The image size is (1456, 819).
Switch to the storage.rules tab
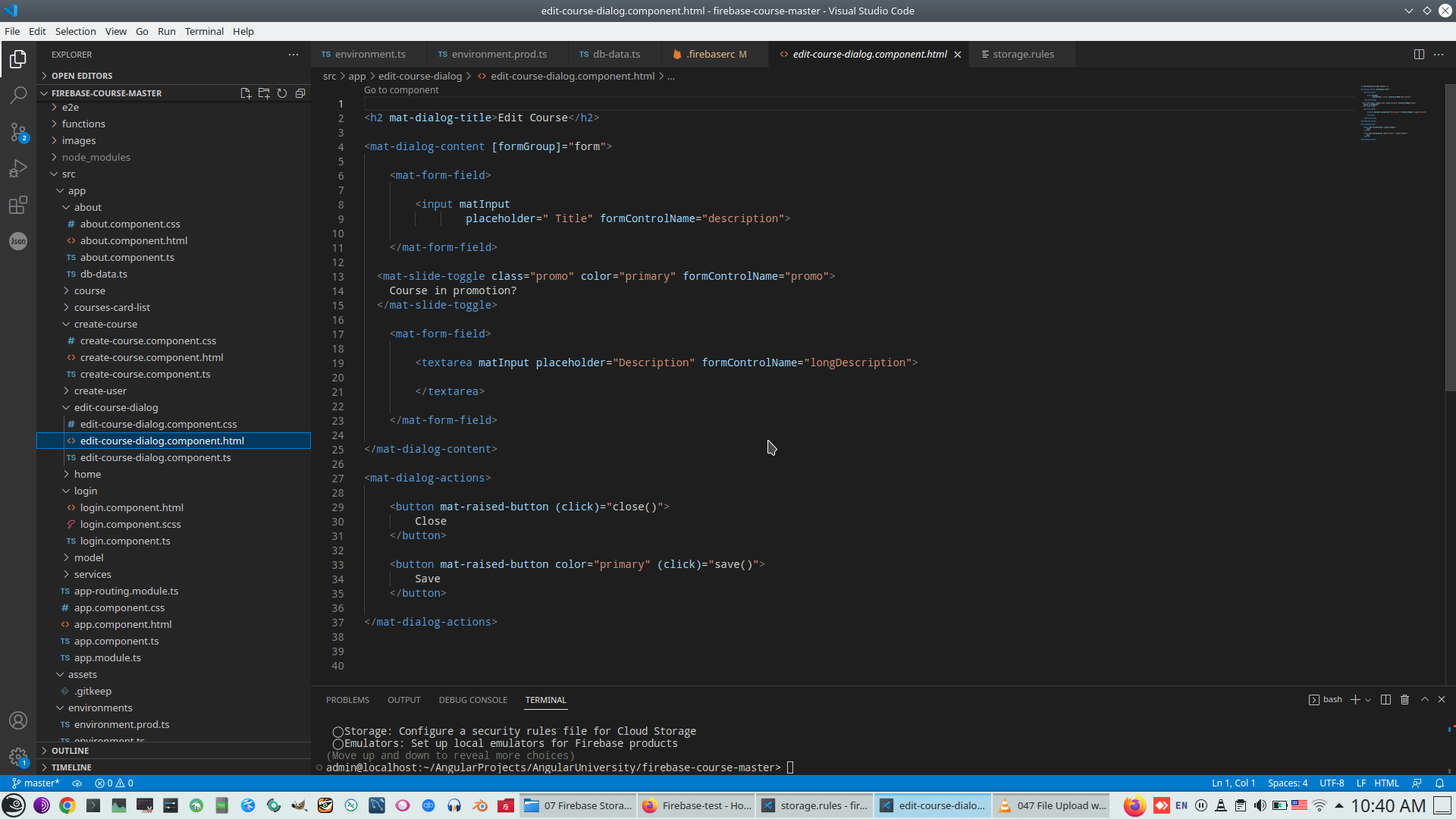tap(1022, 55)
